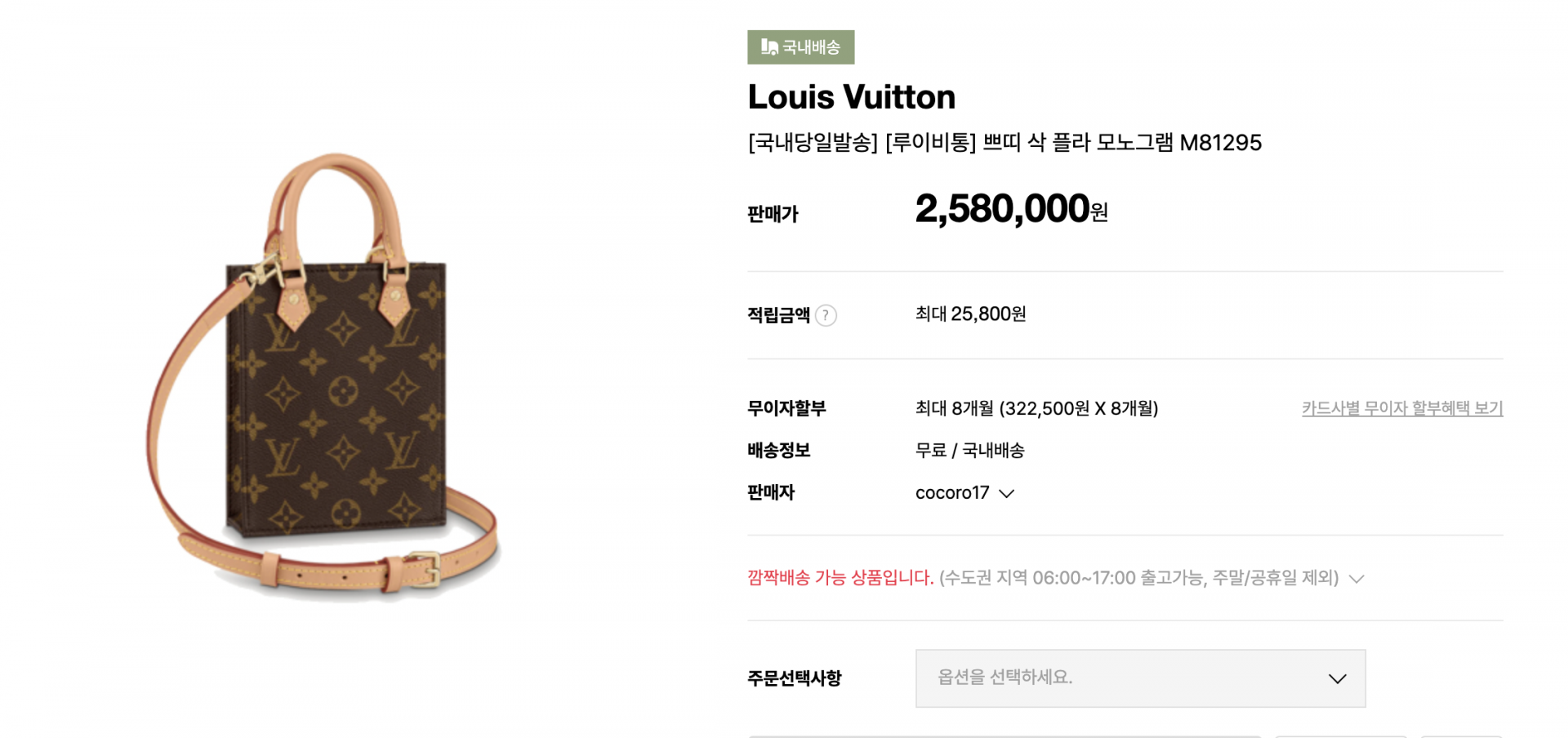Click the 적립금액 label
Image resolution: width=1568 pixels, height=738 pixels.
[778, 315]
